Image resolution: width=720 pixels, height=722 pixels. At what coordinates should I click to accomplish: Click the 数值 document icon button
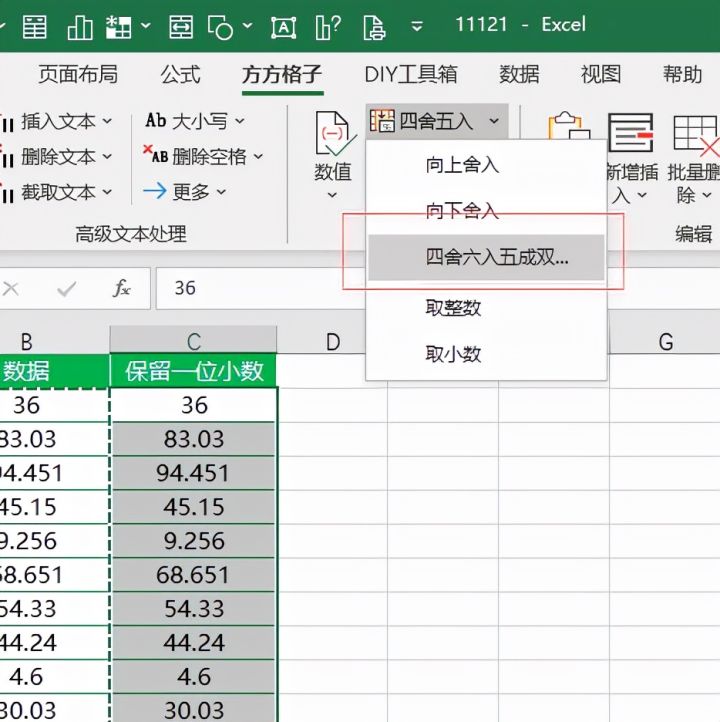pos(335,134)
